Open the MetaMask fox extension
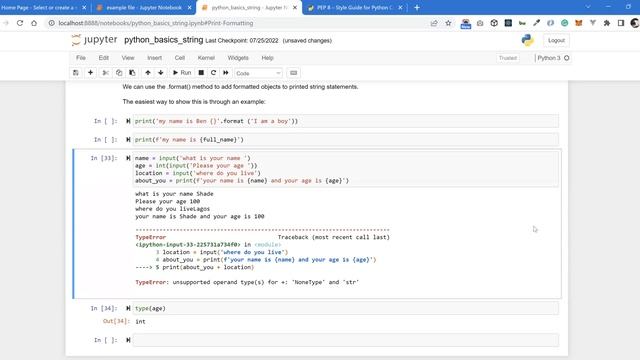The image size is (640, 360). (578, 23)
